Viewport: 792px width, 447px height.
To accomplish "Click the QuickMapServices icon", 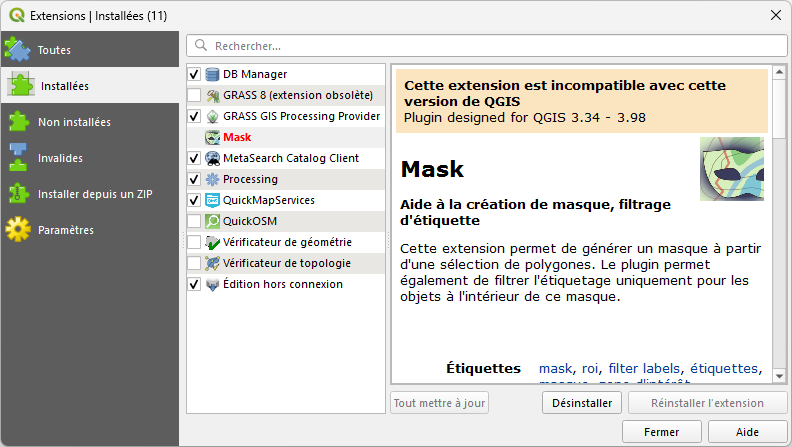I will (212, 200).
